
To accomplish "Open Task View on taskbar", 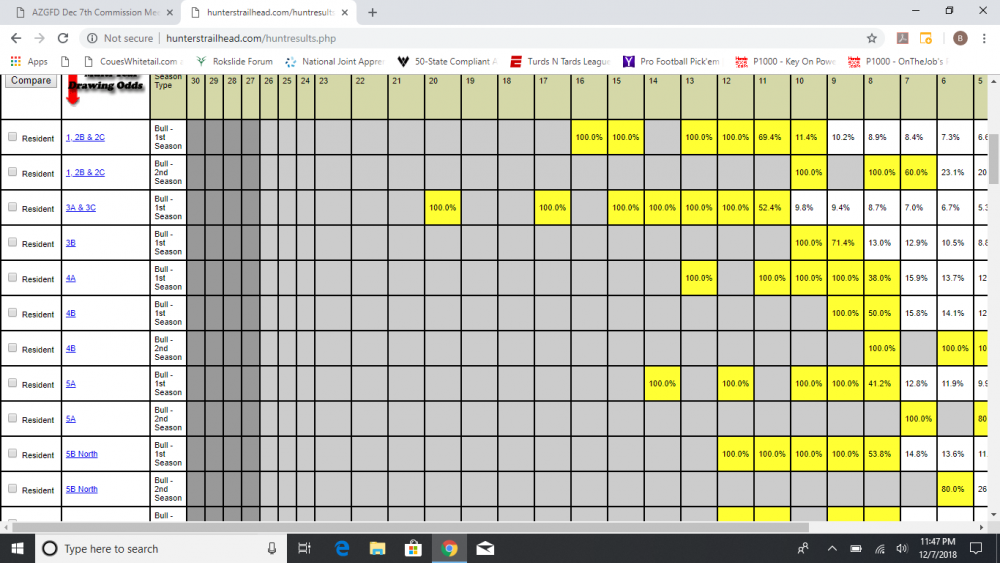I will point(304,548).
